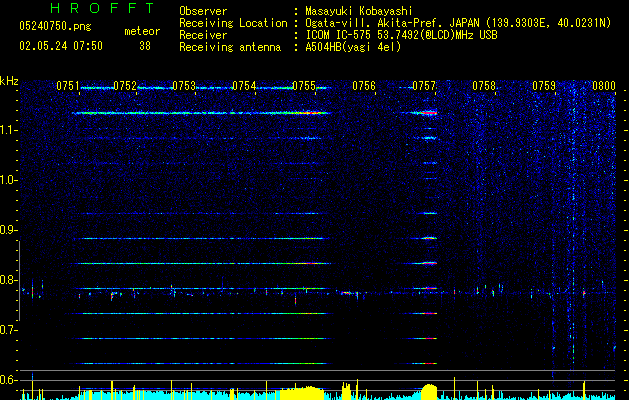Click the 0800 time marker
629x400 pixels.
pyautogui.click(x=604, y=86)
